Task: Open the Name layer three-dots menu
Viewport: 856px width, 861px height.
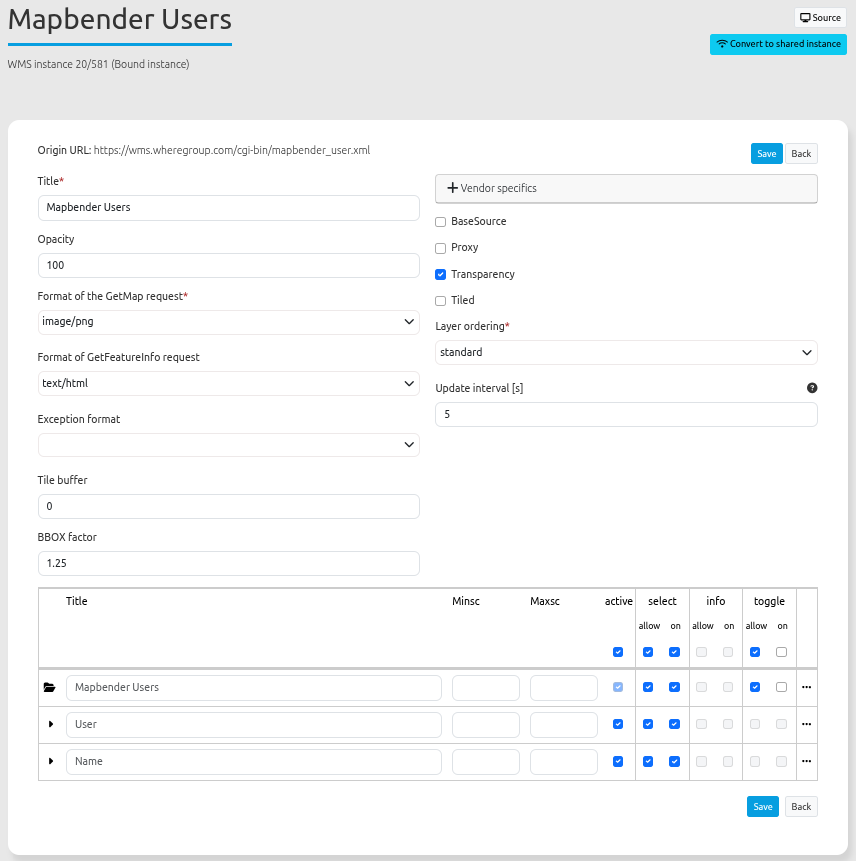Action: tap(806, 761)
